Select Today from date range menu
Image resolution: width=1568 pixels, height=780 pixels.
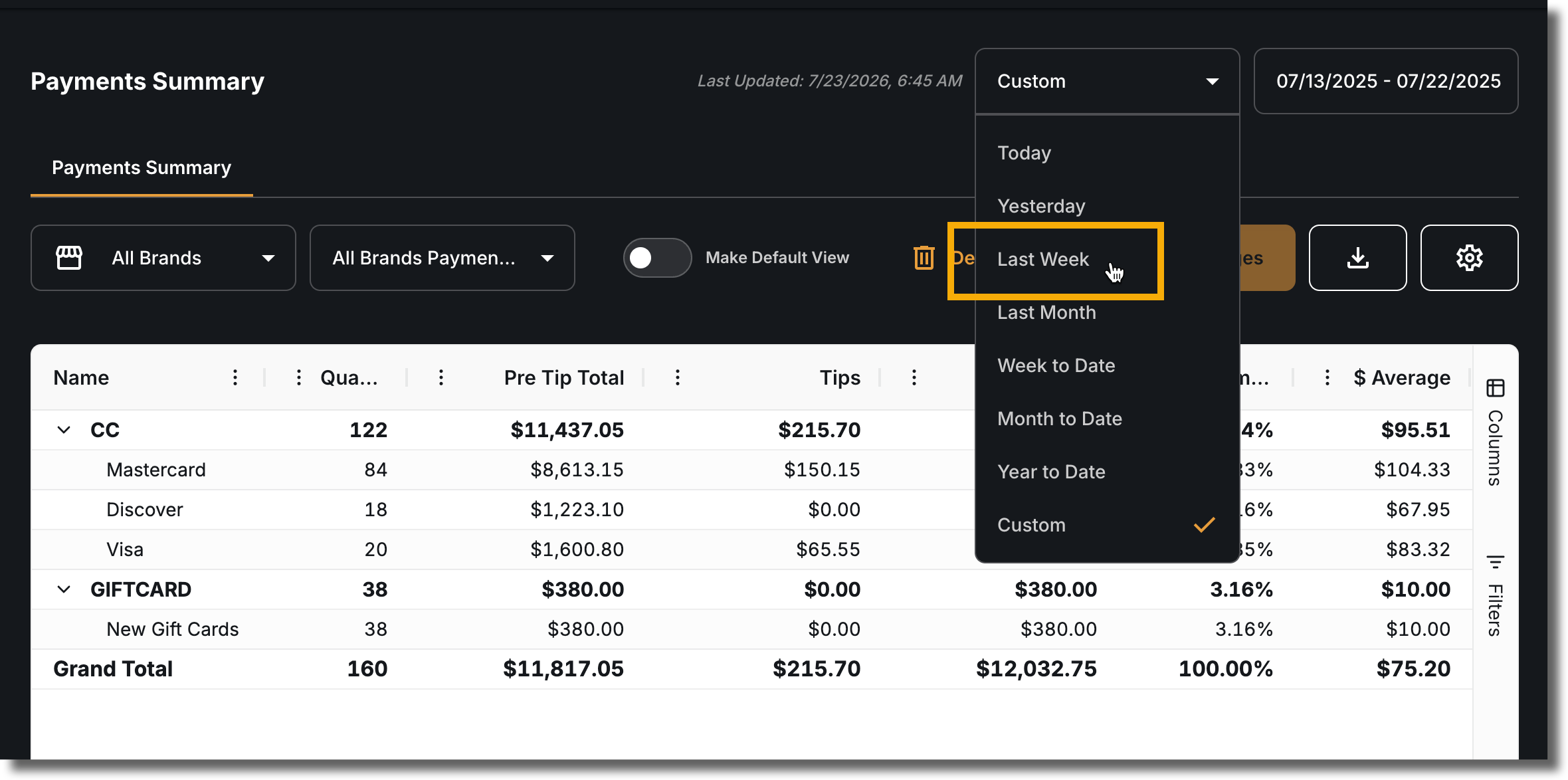[x=1108, y=153]
